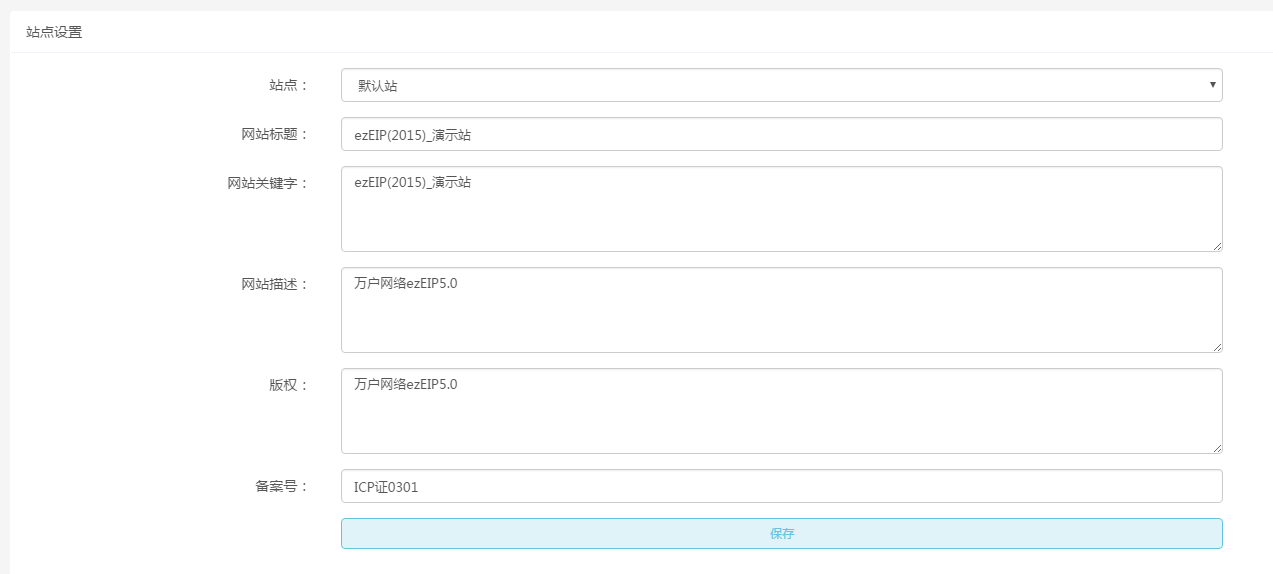Click the 站点： label

coord(289,85)
